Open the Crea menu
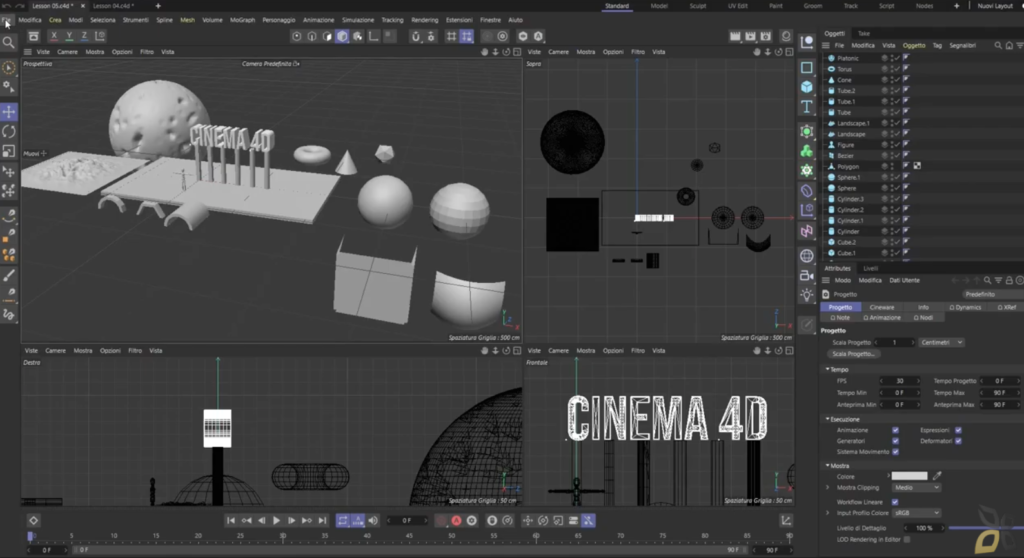 point(55,20)
